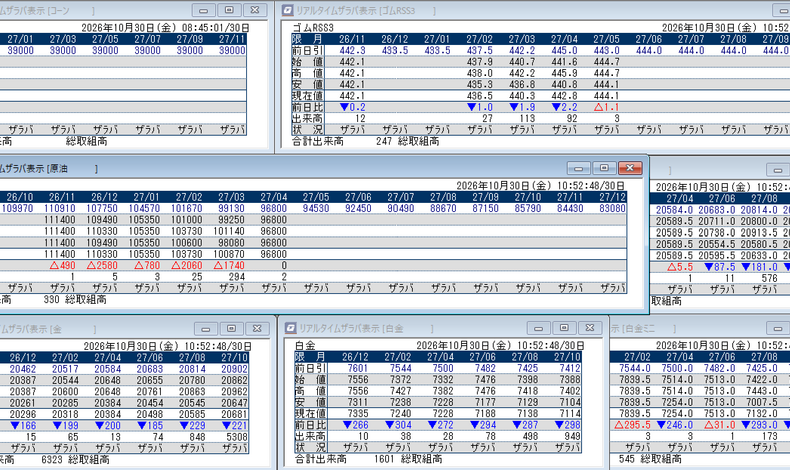Click 107750 in the 原油 table

(x=102, y=209)
